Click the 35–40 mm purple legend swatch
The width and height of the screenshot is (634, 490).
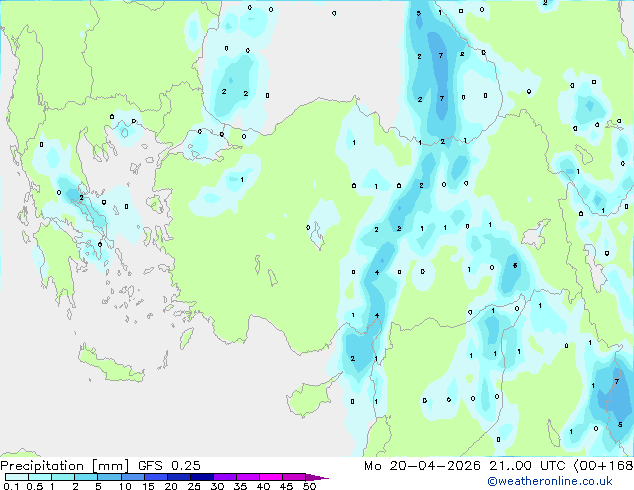[x=248, y=477]
